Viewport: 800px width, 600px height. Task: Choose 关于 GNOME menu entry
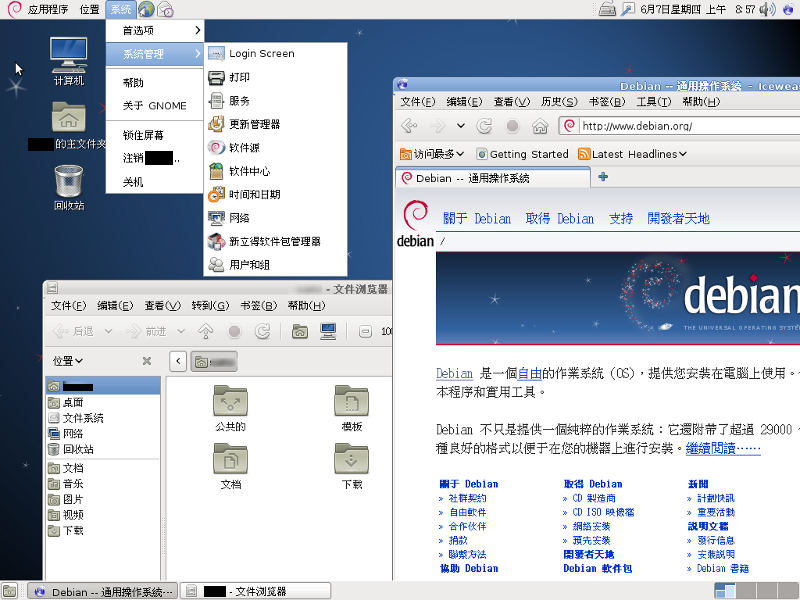click(x=155, y=106)
